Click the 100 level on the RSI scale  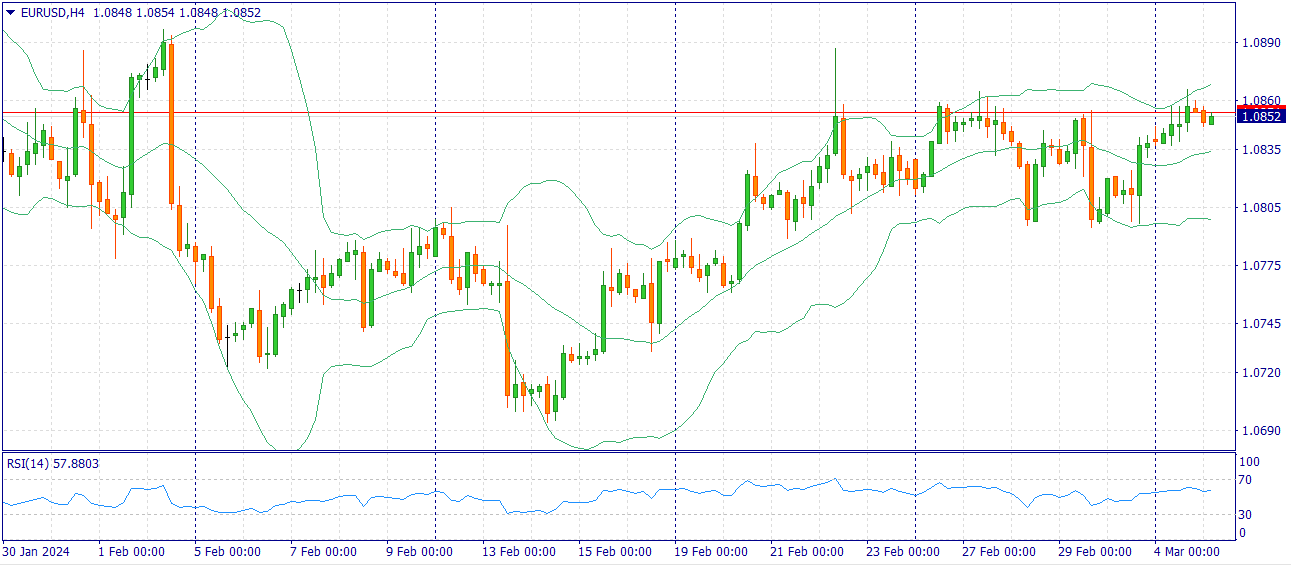[x=1249, y=462]
